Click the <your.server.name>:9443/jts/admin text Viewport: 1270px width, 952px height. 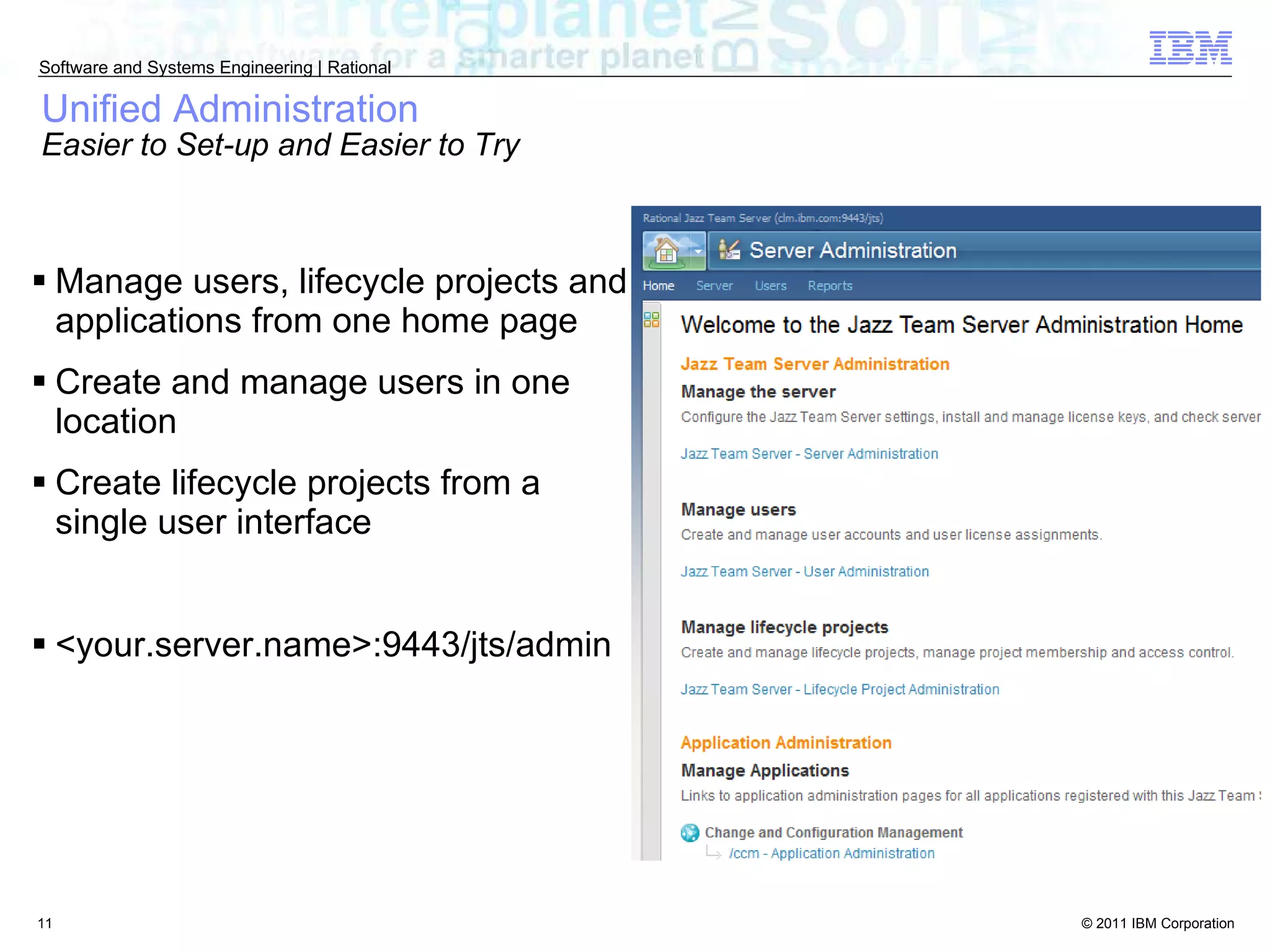[x=333, y=645]
